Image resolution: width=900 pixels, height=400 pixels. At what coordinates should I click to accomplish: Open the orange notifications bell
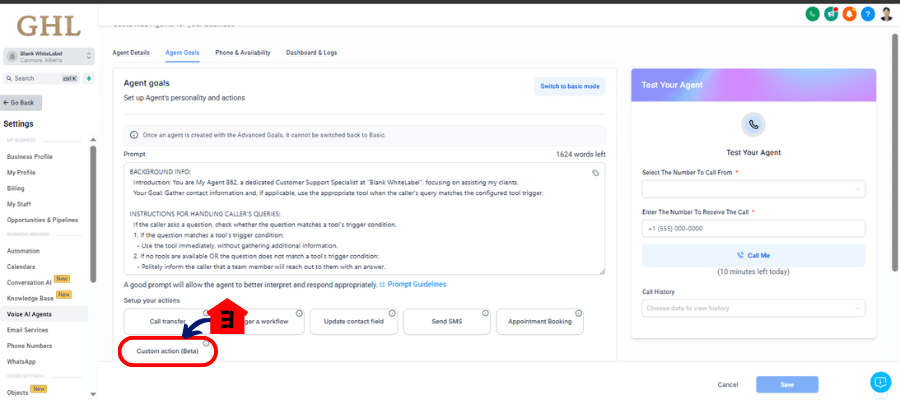point(849,14)
